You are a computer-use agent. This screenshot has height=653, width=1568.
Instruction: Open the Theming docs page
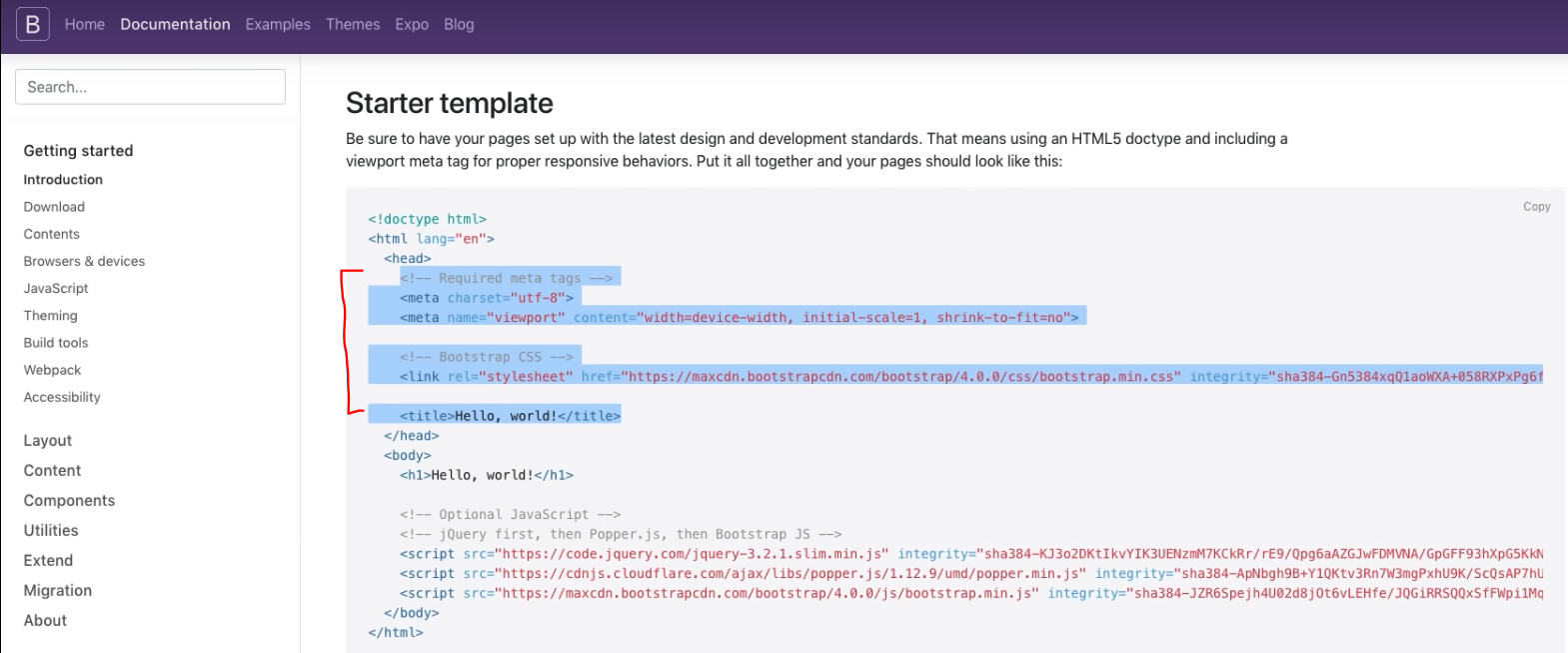tap(50, 315)
